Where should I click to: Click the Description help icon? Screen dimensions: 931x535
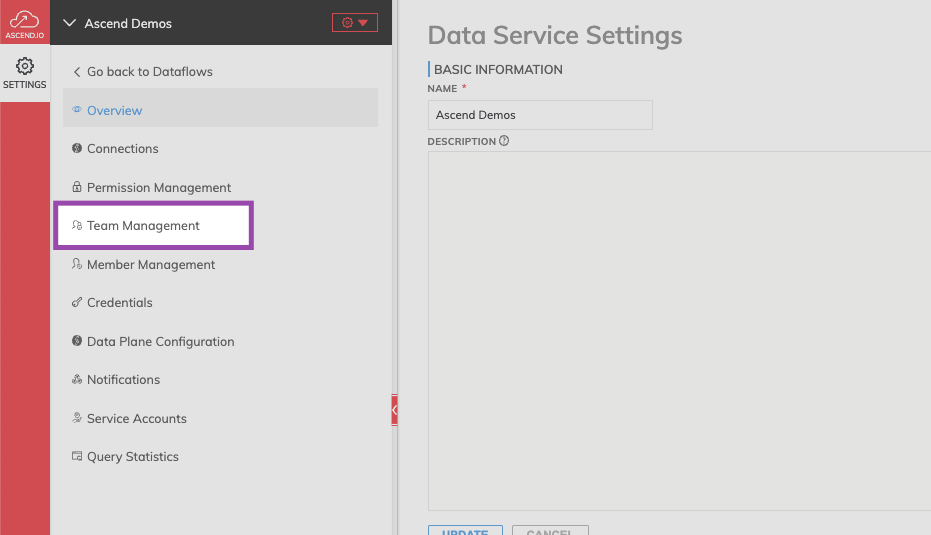pyautogui.click(x=504, y=141)
